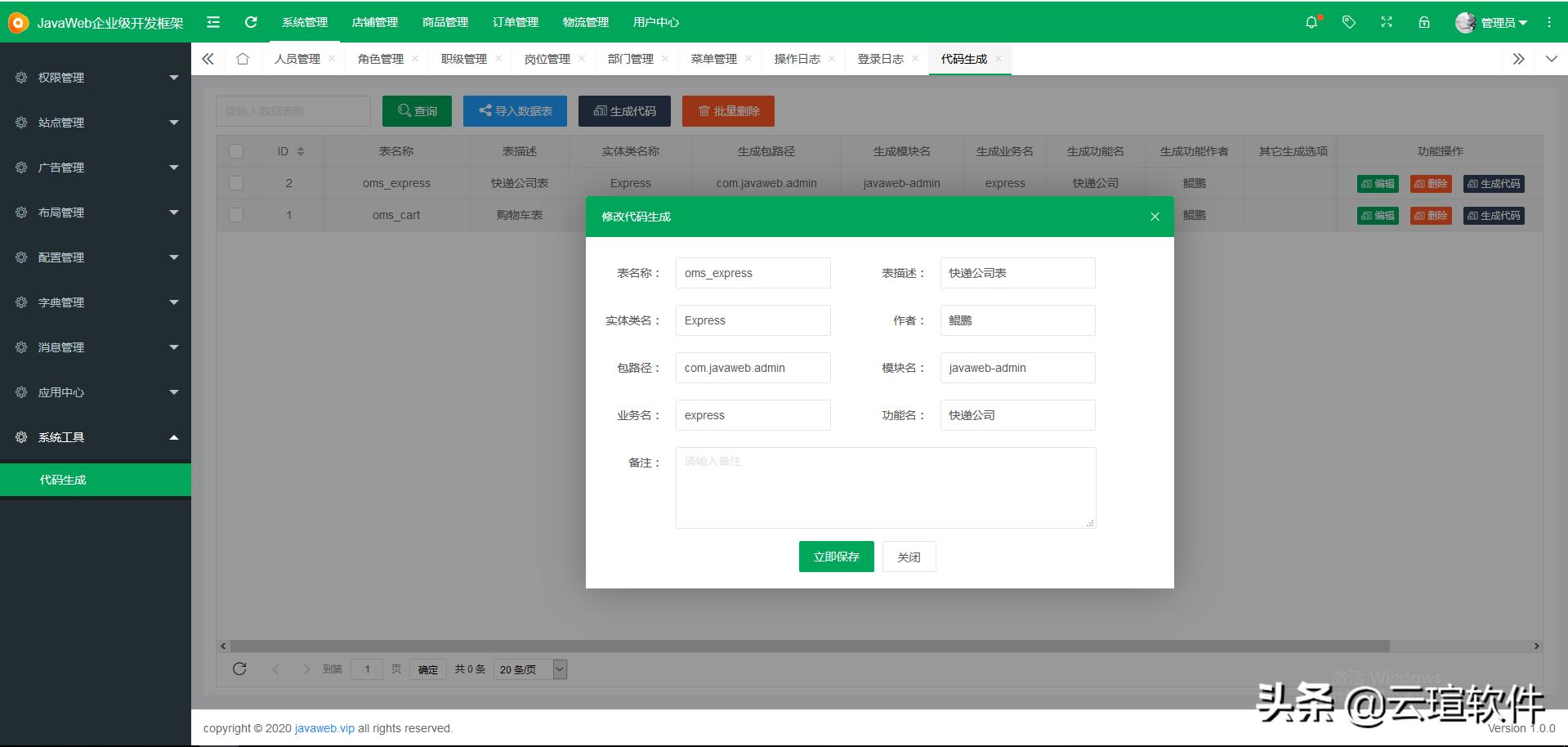Switch to the 菜单管理 tab
The height and width of the screenshot is (747, 1568).
(713, 58)
